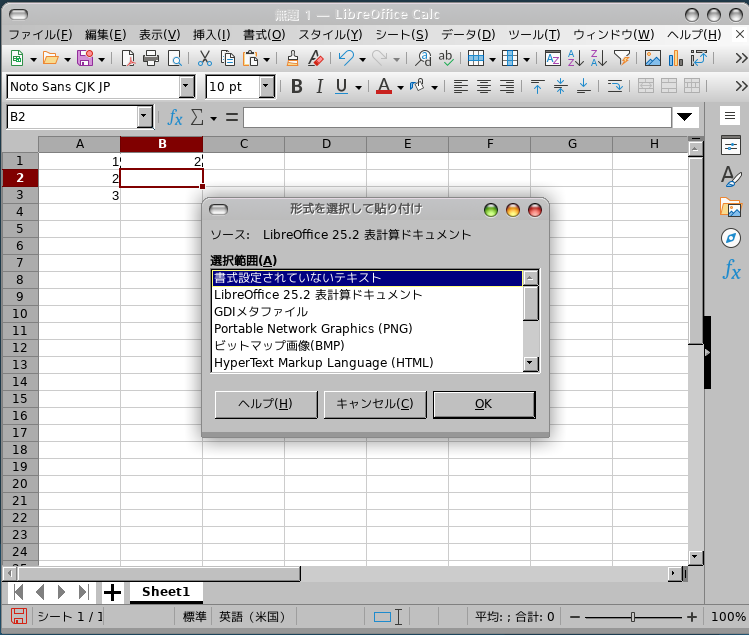Open the Function Wizard fx icon
Viewport: 749px width, 635px height.
[175, 117]
